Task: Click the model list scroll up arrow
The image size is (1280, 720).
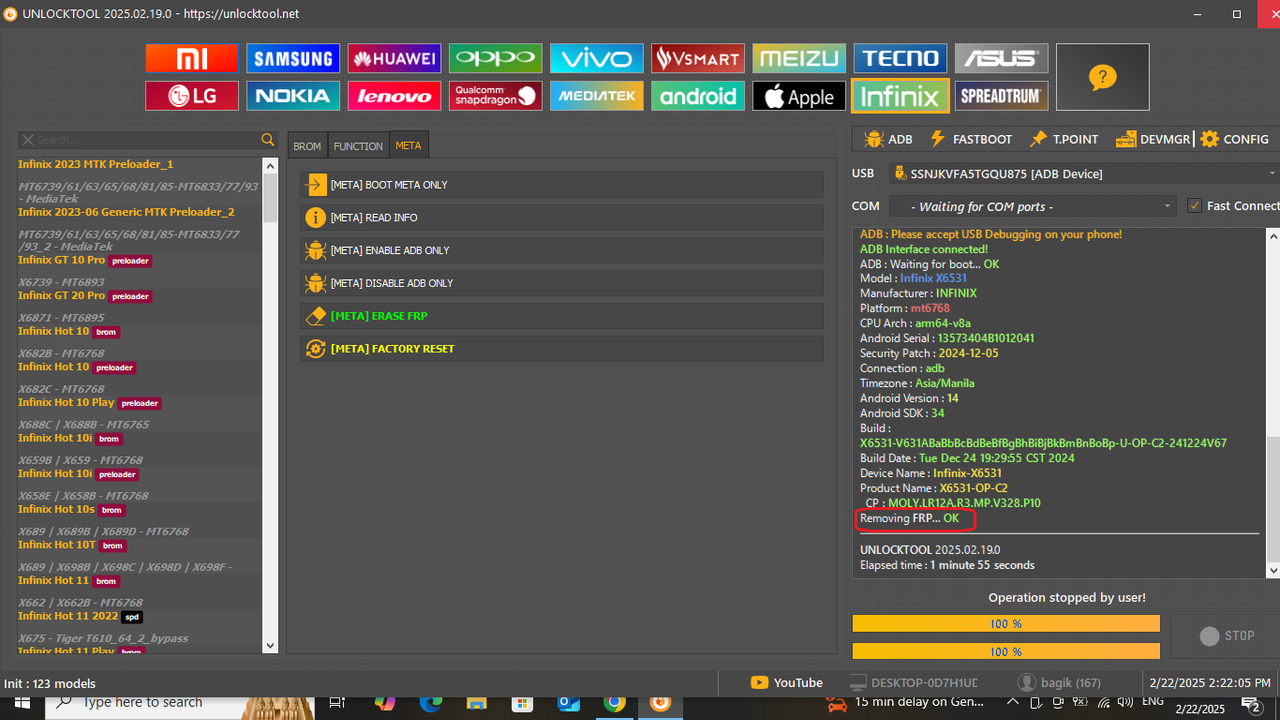Action: [270, 165]
